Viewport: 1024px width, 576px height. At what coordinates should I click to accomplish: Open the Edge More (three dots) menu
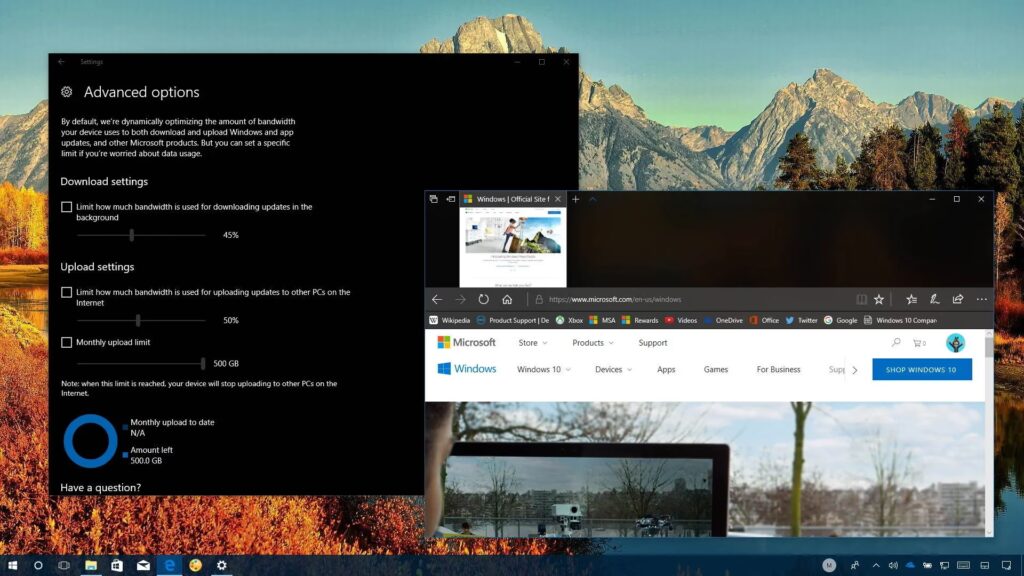pos(981,299)
